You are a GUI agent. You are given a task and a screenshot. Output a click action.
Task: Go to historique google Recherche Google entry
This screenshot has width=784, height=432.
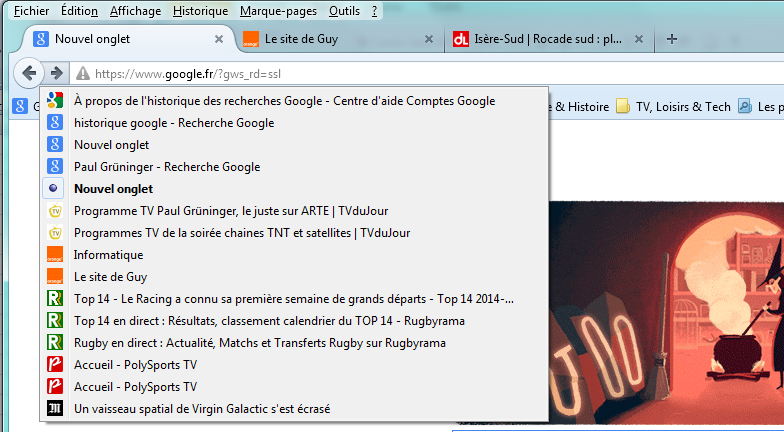tap(173, 123)
